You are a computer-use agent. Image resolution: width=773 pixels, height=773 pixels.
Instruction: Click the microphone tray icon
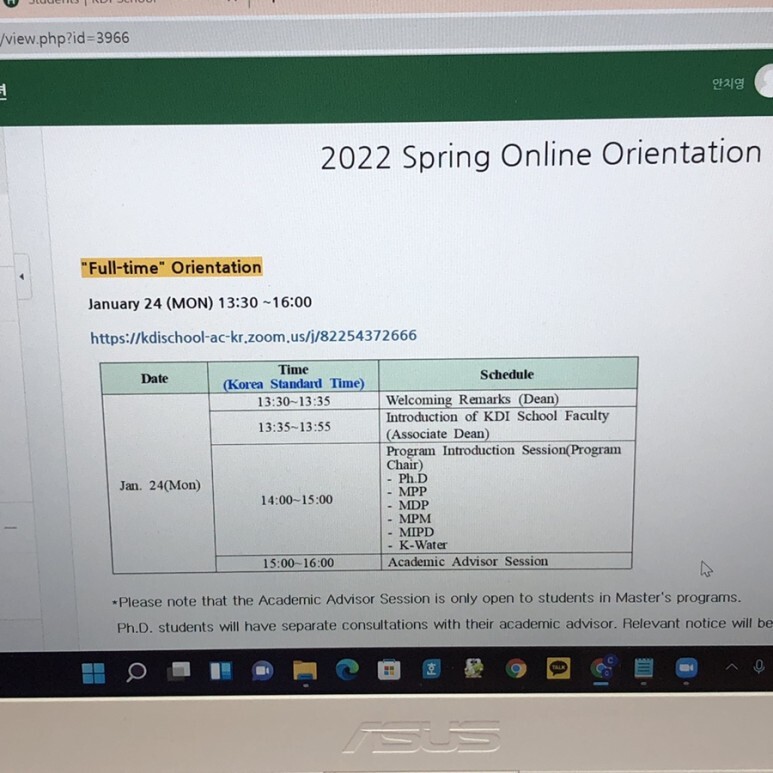(x=759, y=667)
